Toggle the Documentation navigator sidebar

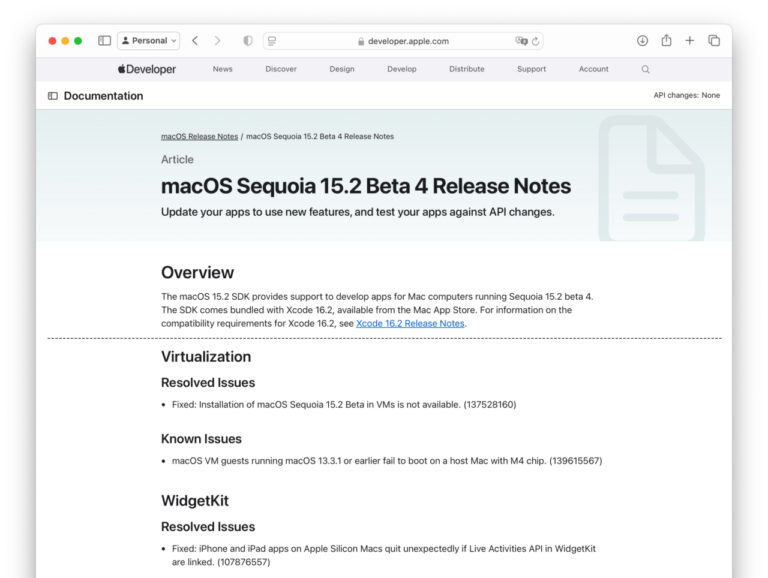(53, 96)
